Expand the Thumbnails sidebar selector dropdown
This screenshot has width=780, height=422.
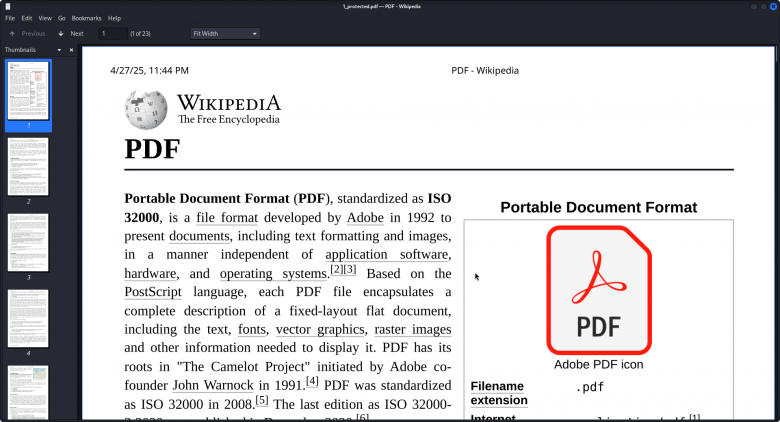59,50
